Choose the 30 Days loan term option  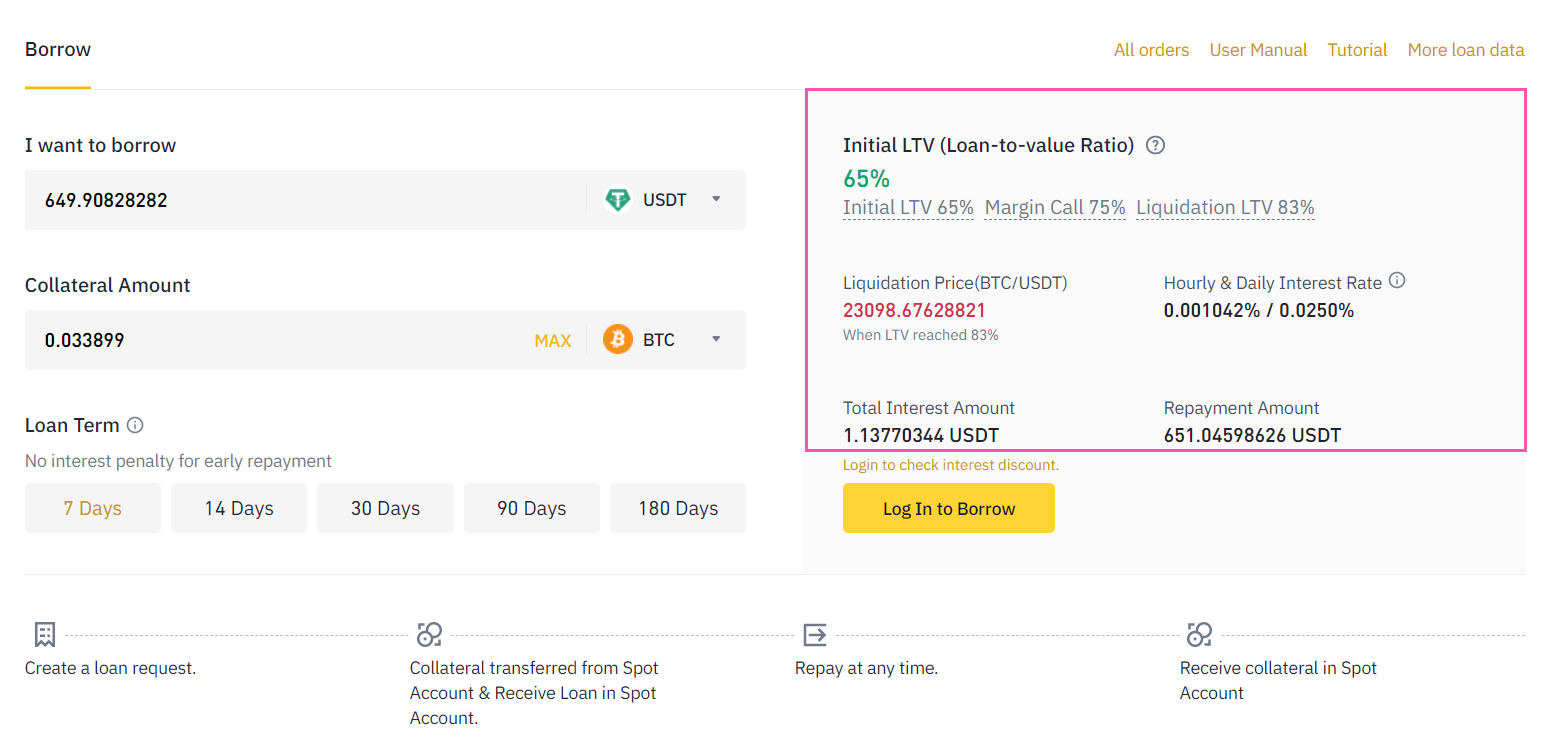click(385, 508)
